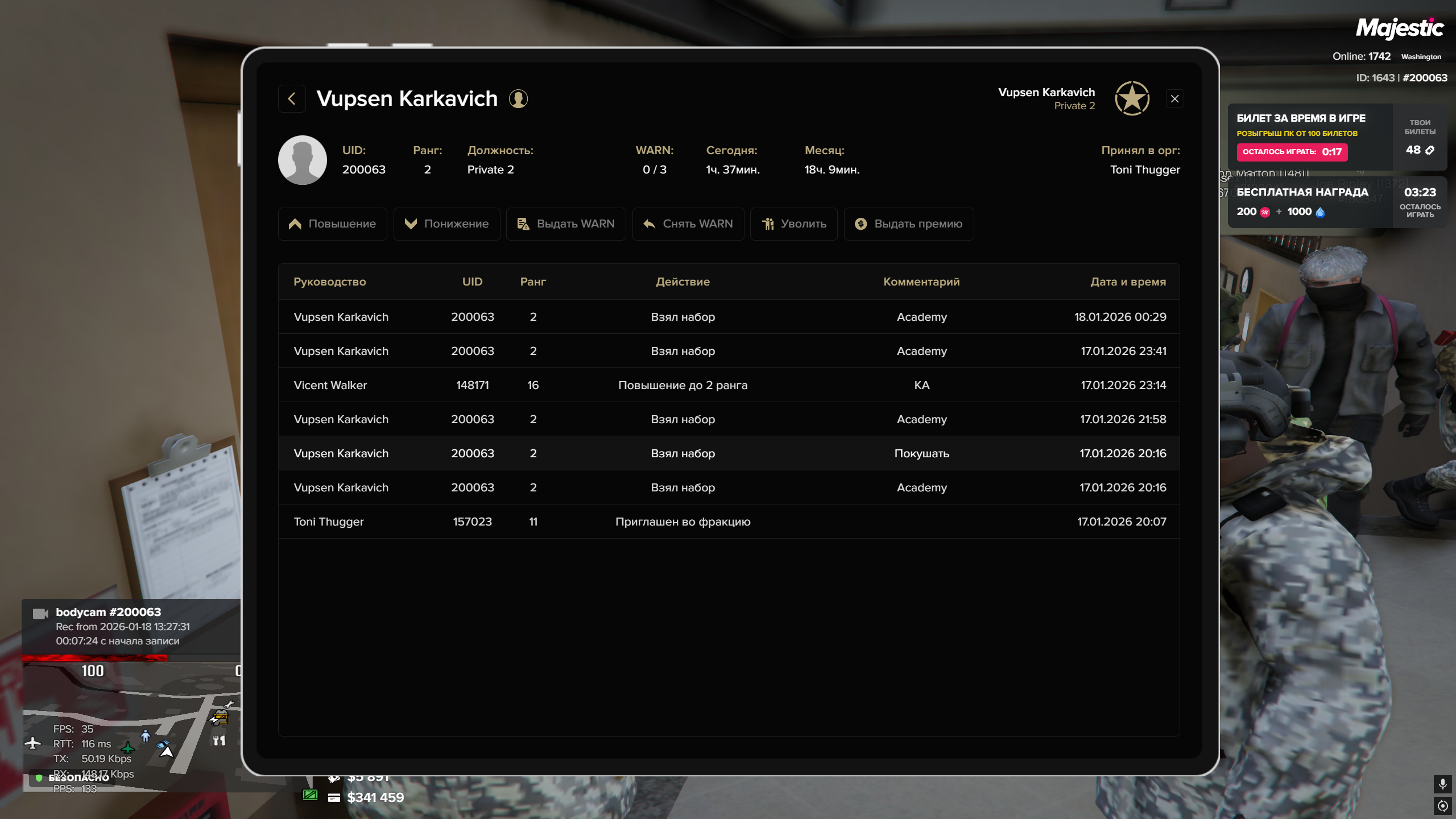Click the bodycam camera icon
The width and height of the screenshot is (1456, 819).
(x=40, y=613)
